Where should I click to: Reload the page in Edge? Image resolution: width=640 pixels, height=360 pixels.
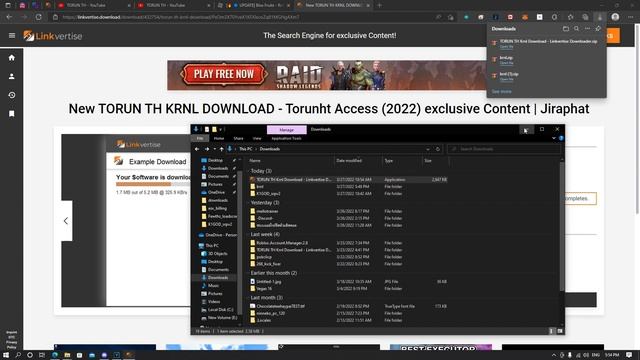click(x=39, y=17)
